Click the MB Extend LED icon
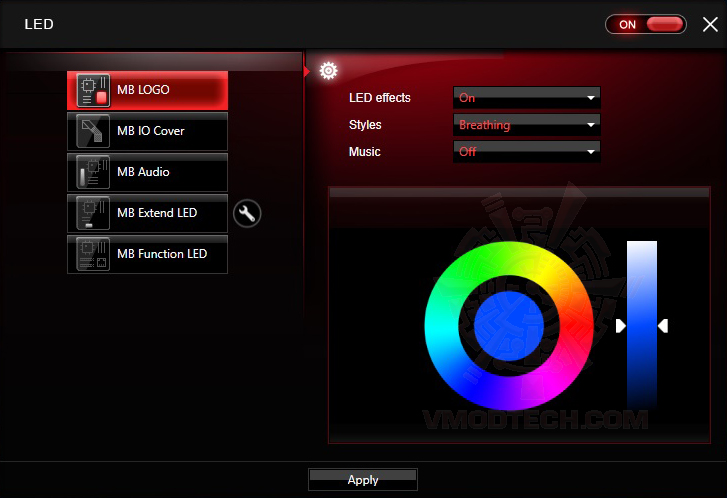 [x=93, y=213]
